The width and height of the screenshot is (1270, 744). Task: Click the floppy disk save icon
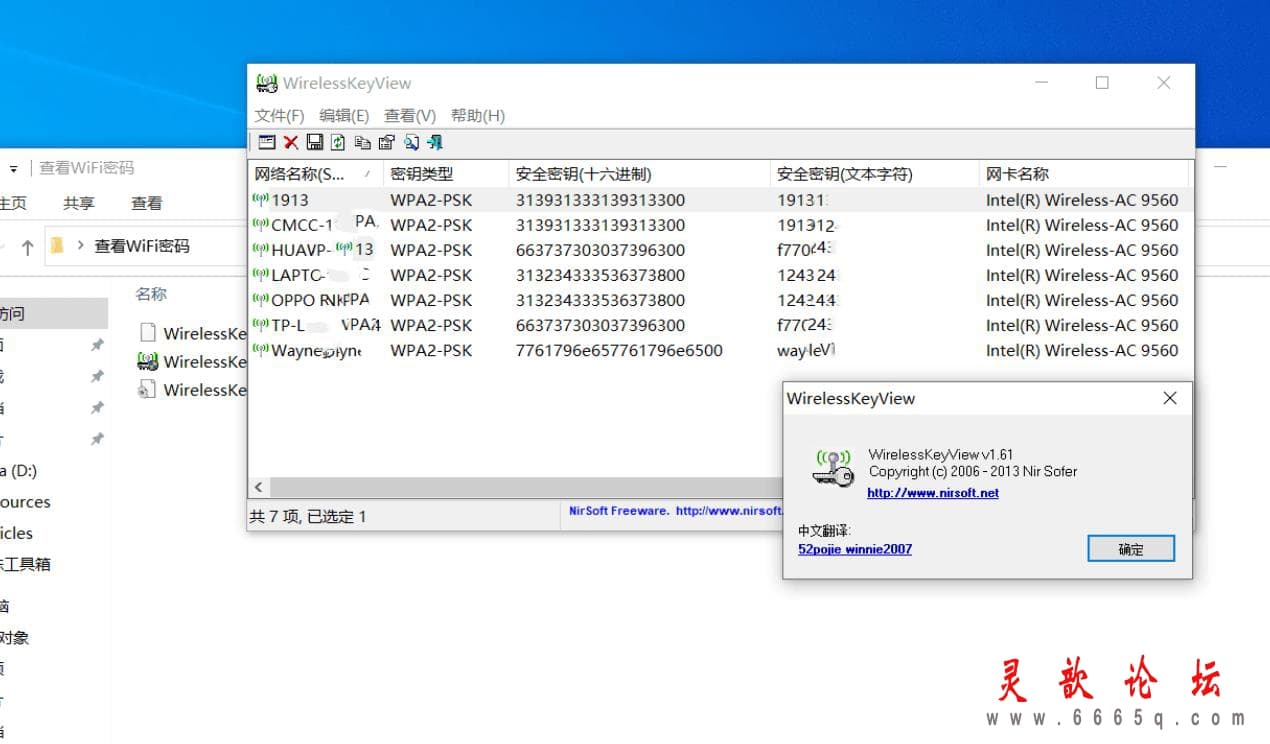[315, 142]
